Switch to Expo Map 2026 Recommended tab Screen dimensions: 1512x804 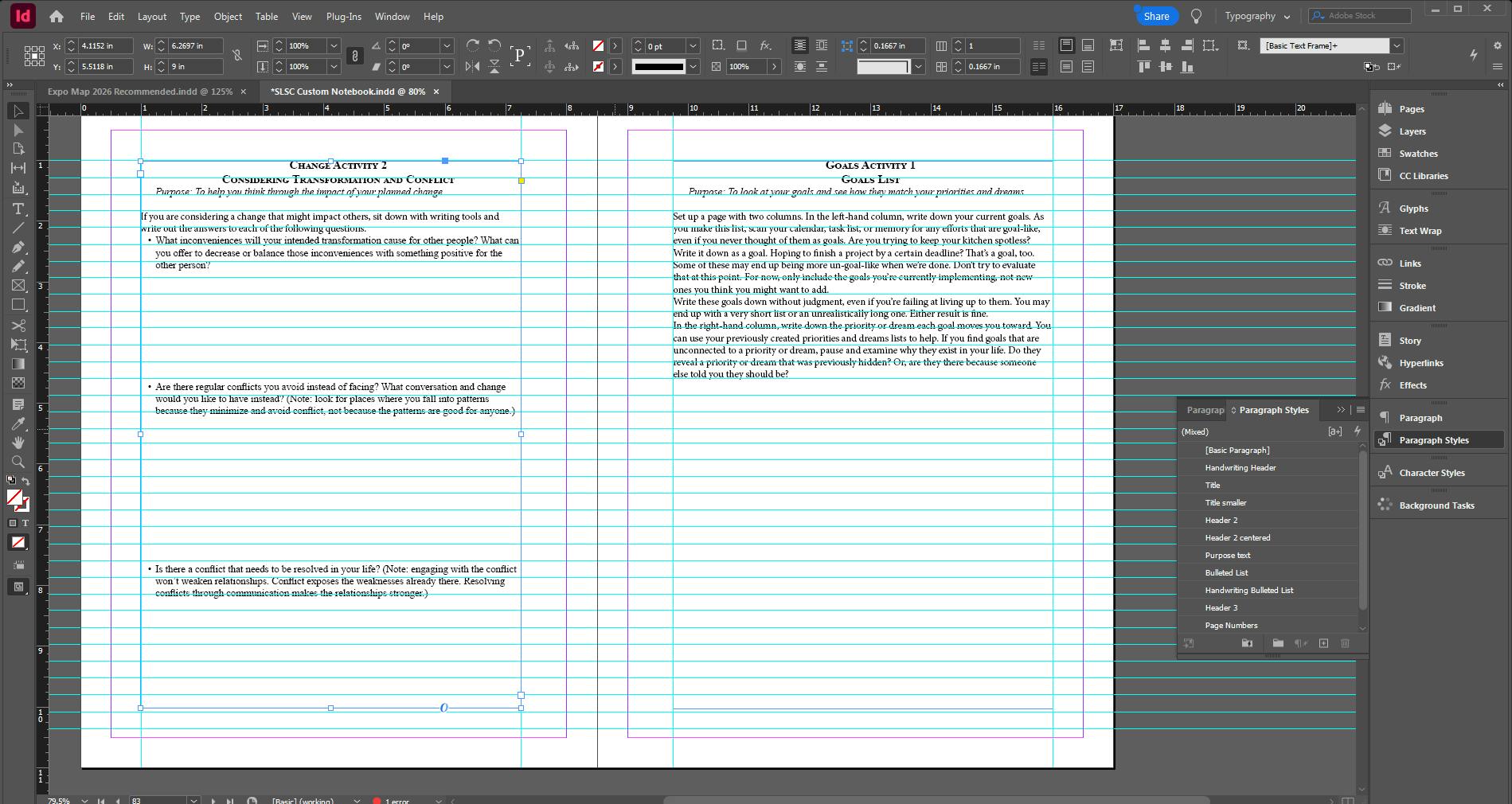pyautogui.click(x=139, y=92)
